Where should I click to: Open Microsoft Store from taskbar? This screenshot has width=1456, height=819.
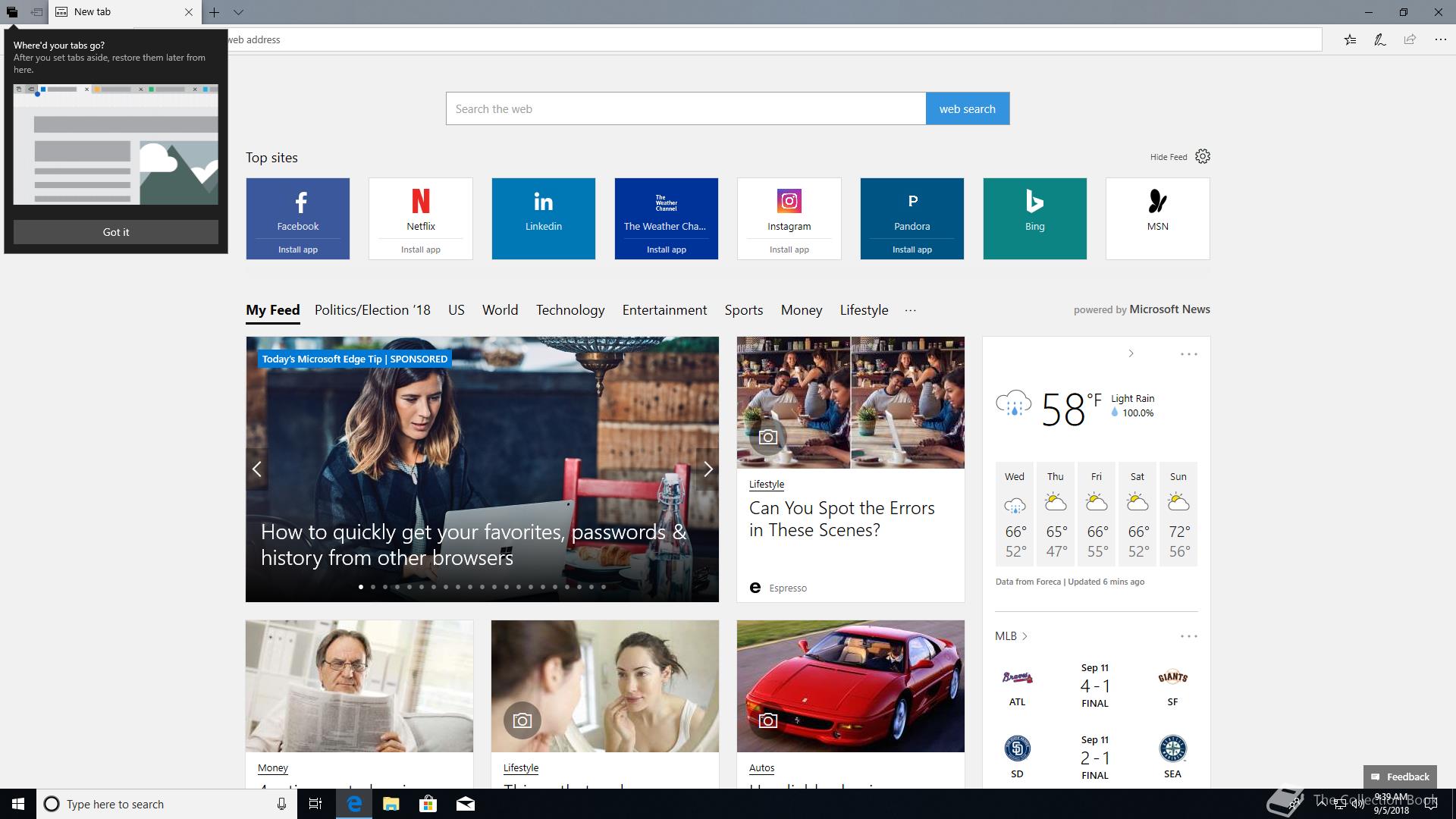tap(428, 804)
